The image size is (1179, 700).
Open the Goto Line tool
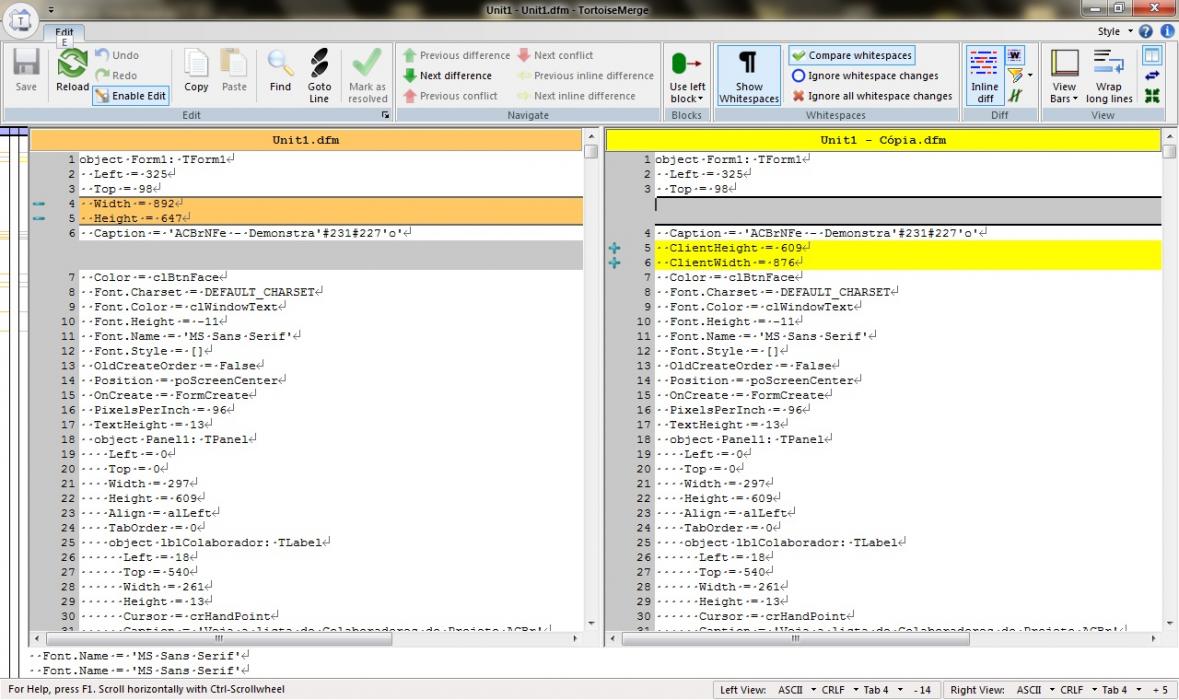tap(319, 75)
